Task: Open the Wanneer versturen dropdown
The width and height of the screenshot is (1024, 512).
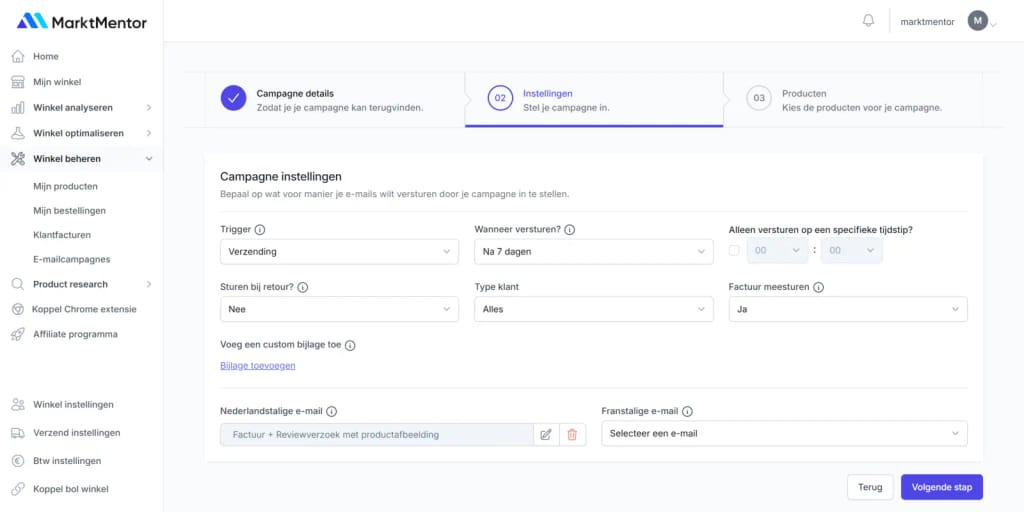Action: pos(593,252)
